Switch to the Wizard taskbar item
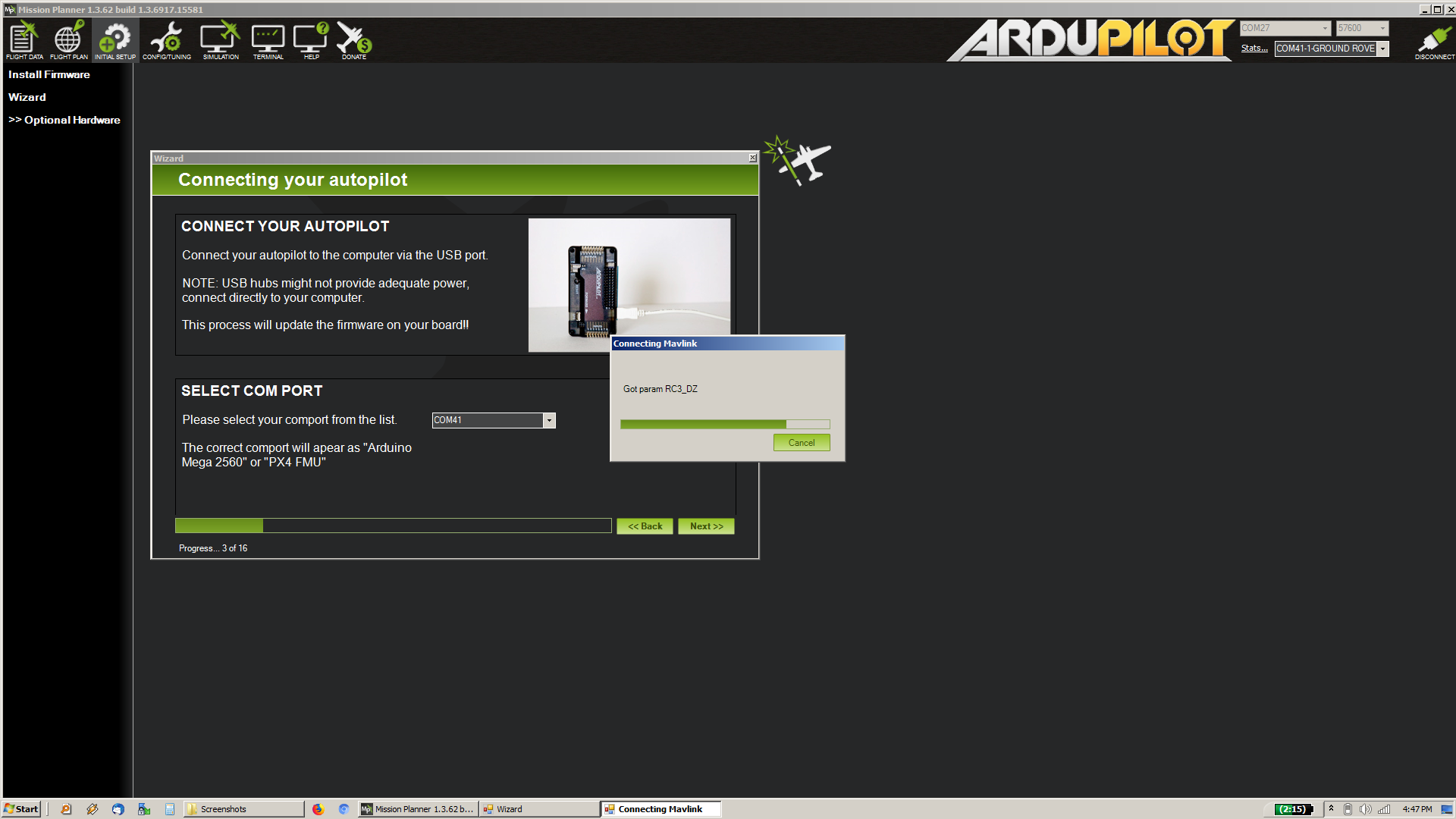 coord(540,809)
